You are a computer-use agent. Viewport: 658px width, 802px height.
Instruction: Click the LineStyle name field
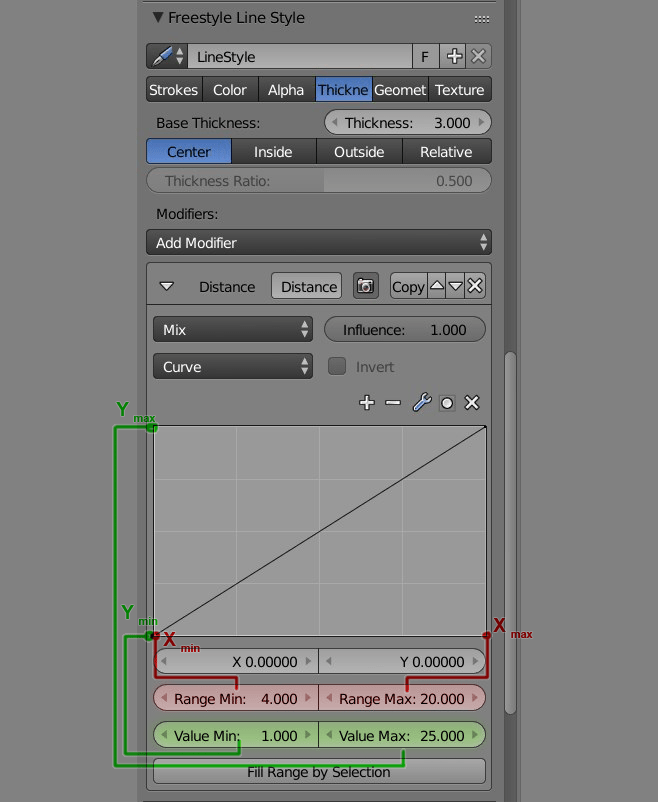[300, 56]
